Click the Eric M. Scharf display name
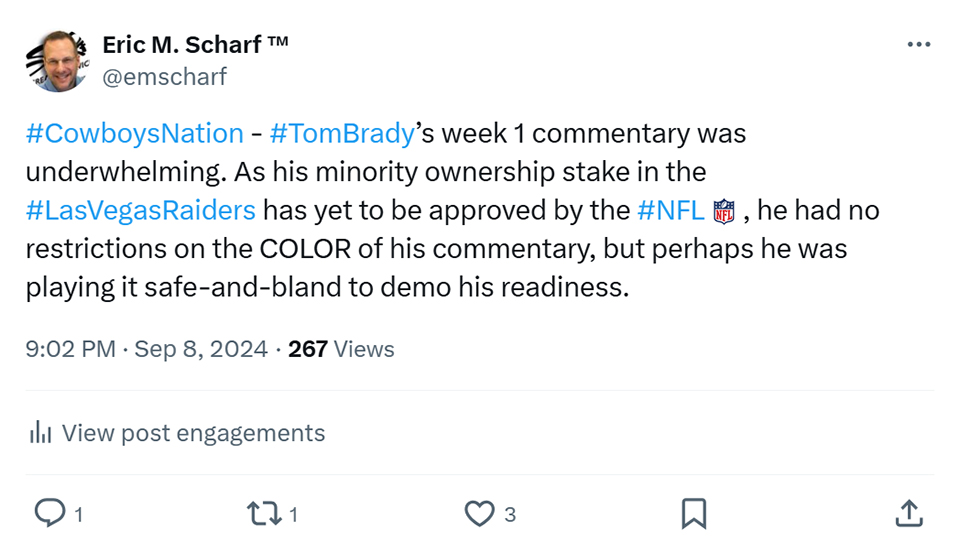Screen dimensions: 960x558 (195, 45)
